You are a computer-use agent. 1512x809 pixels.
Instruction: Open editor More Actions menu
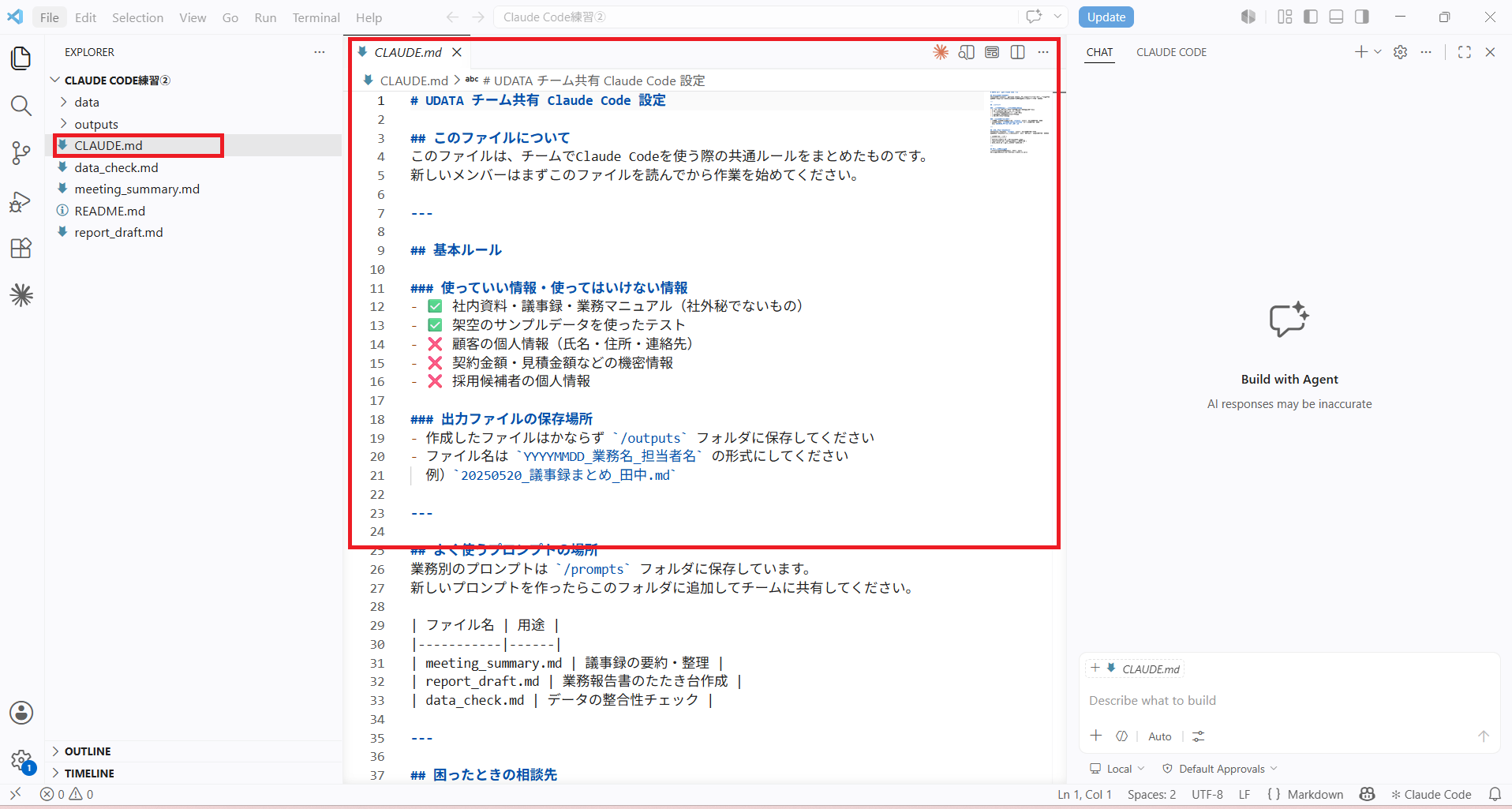pos(1043,52)
